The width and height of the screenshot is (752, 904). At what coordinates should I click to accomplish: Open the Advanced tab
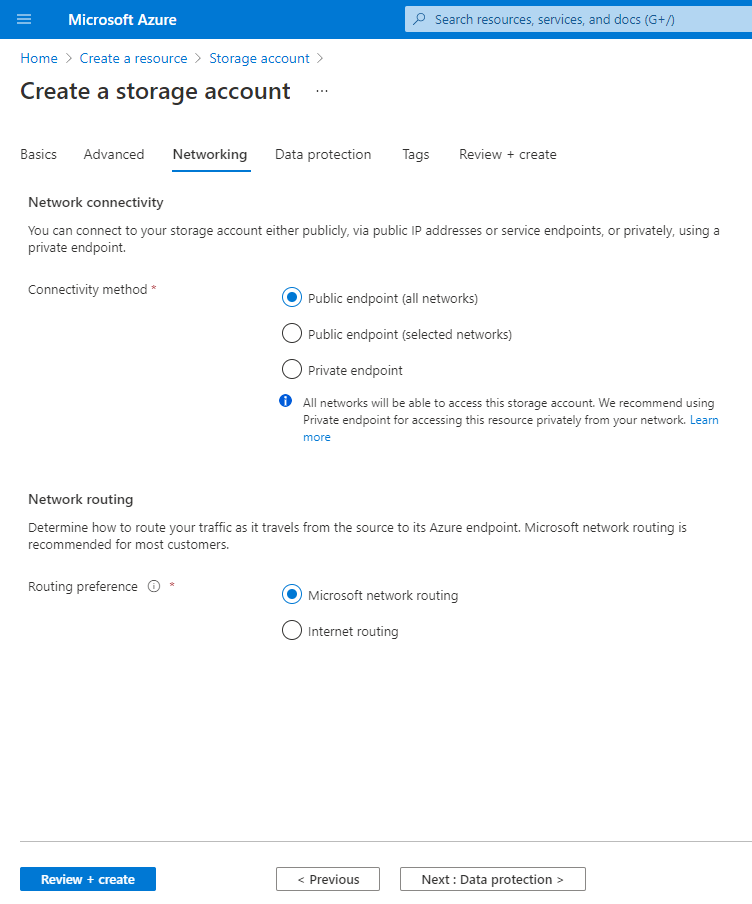114,155
